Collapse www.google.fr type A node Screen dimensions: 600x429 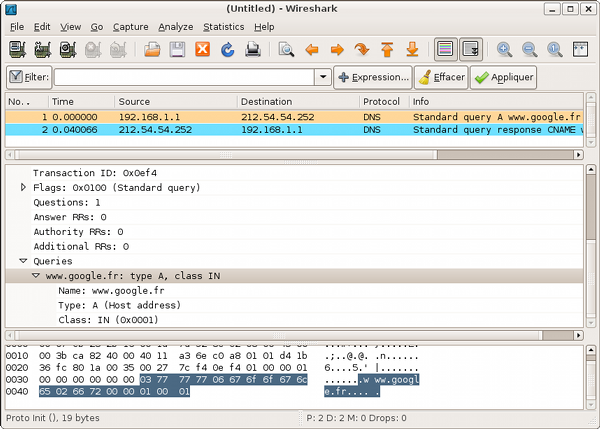36,276
